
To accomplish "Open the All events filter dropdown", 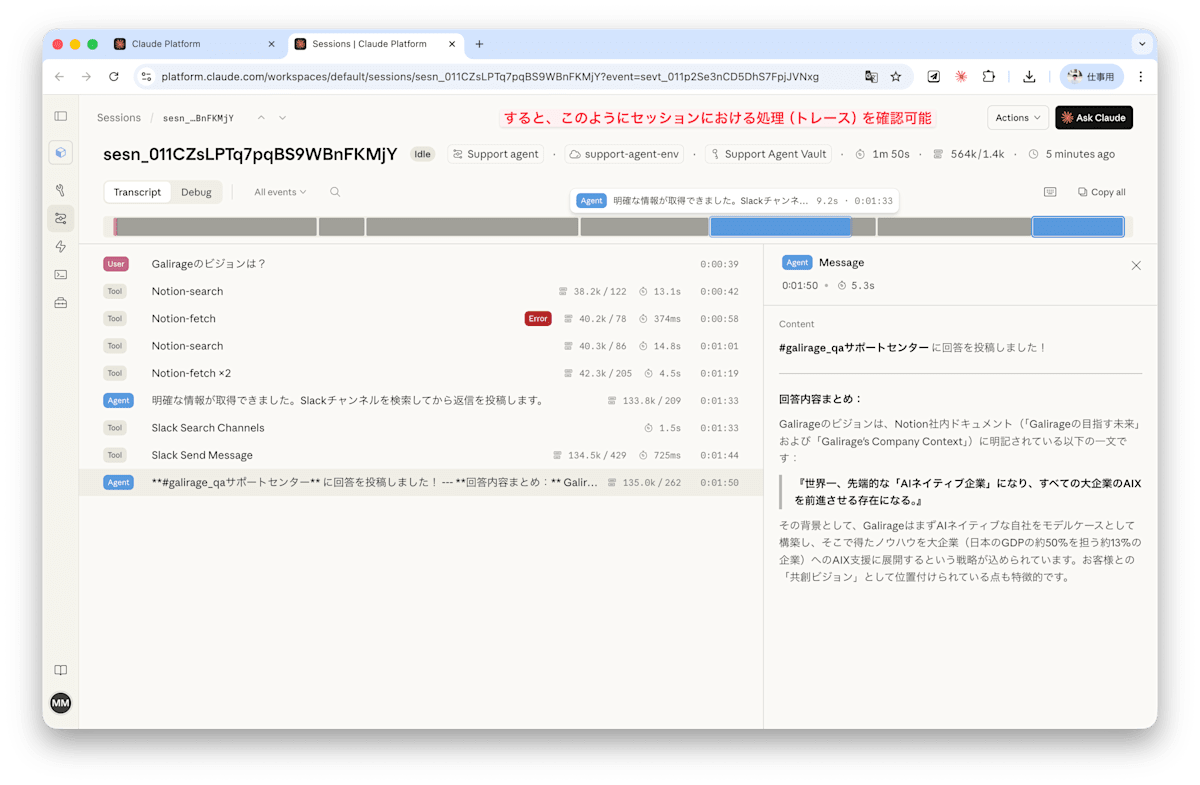I will [280, 192].
